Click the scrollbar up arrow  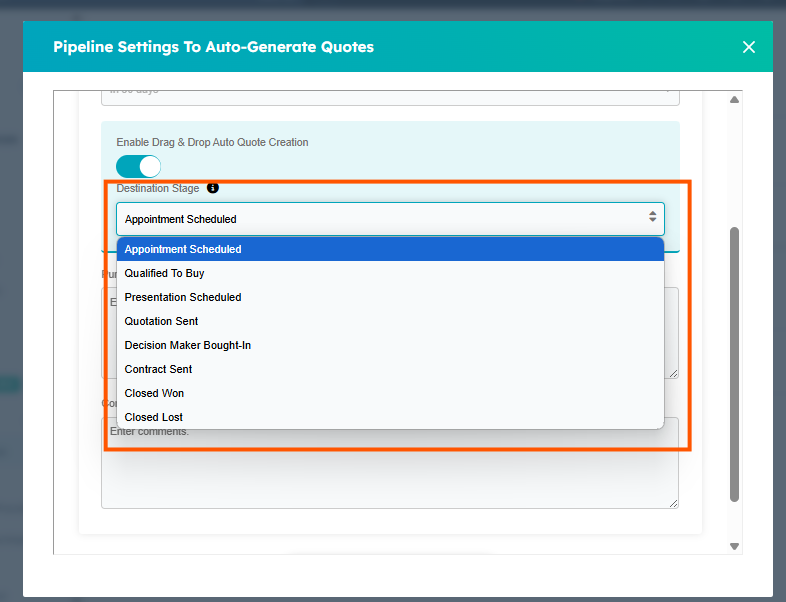(x=735, y=100)
